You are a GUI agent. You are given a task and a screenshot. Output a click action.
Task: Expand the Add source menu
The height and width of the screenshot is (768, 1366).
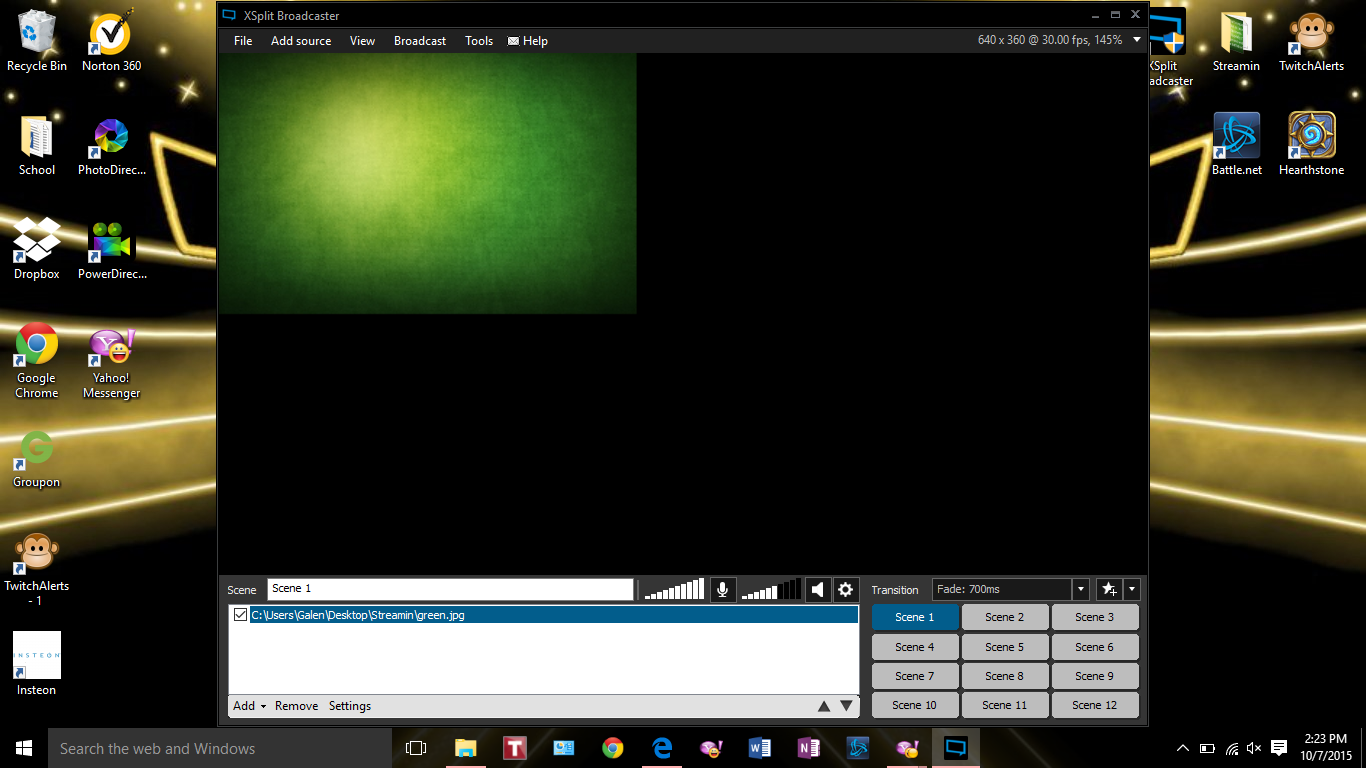(x=301, y=41)
